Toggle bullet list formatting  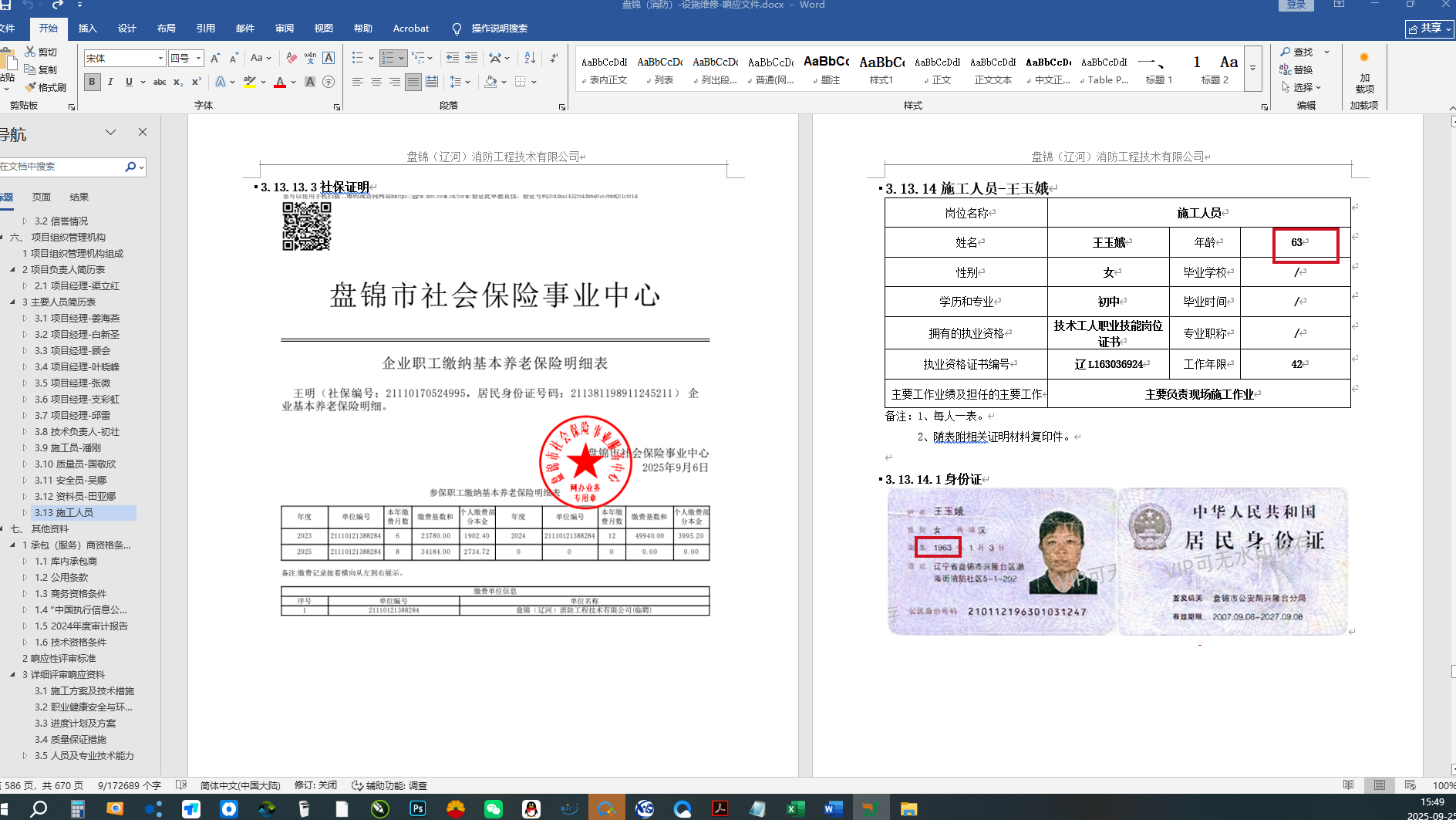pyautogui.click(x=358, y=58)
